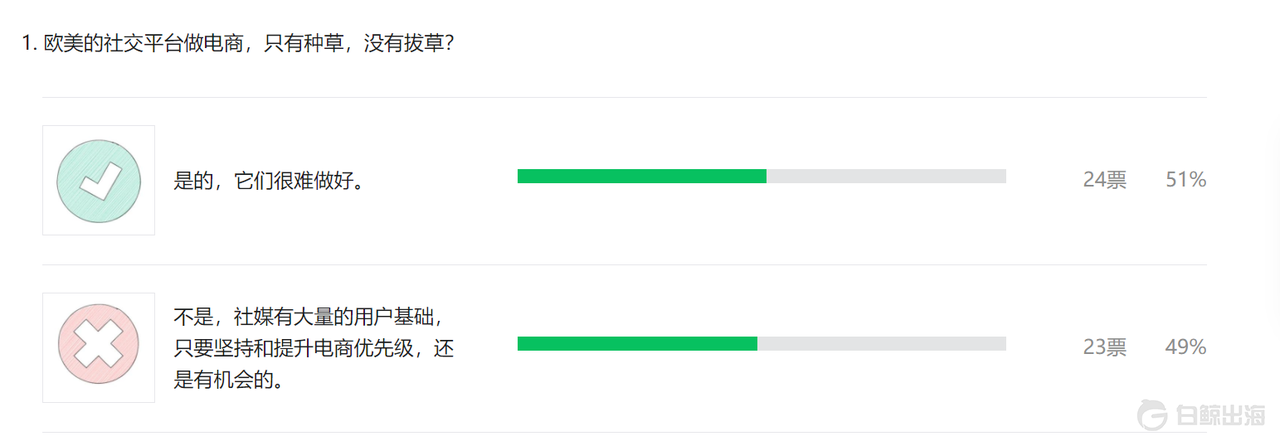Viewport: 1280px width, 446px height.
Task: Click the 24票 vote count
Action: (x=1104, y=180)
